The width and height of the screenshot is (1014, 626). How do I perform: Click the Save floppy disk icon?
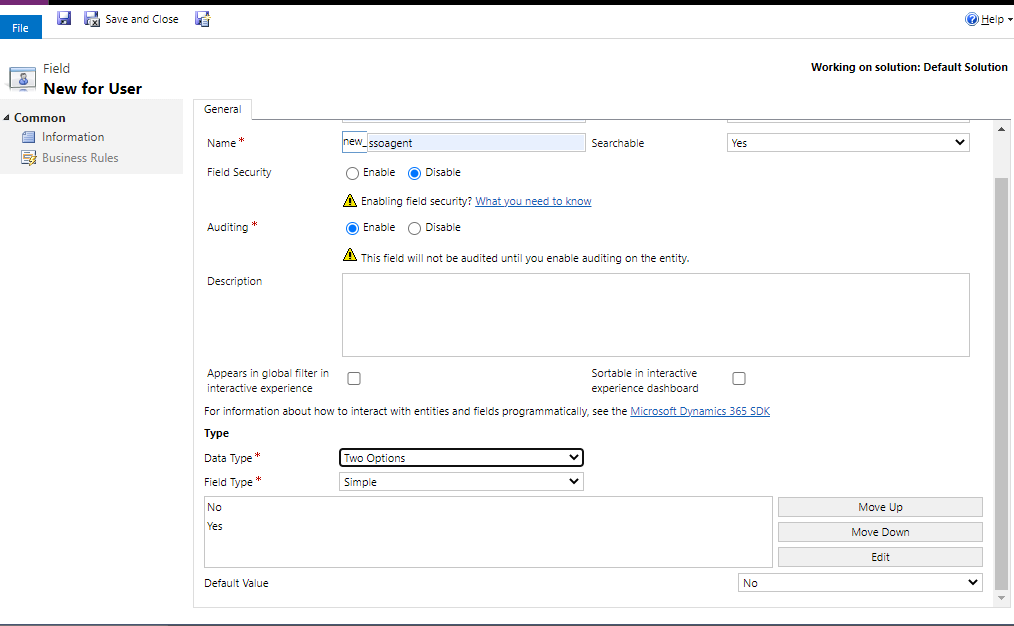click(64, 18)
